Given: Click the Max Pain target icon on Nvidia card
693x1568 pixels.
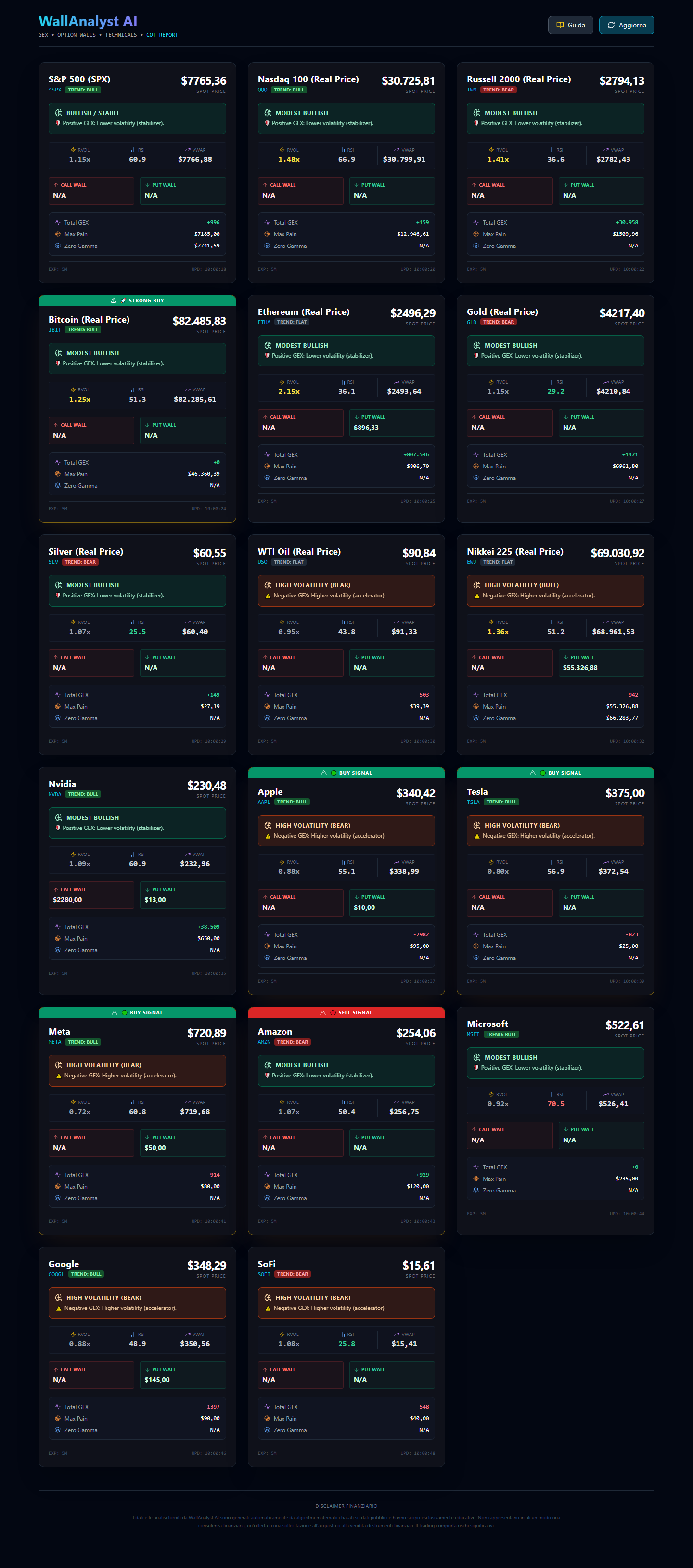Looking at the screenshot, I should point(58,939).
